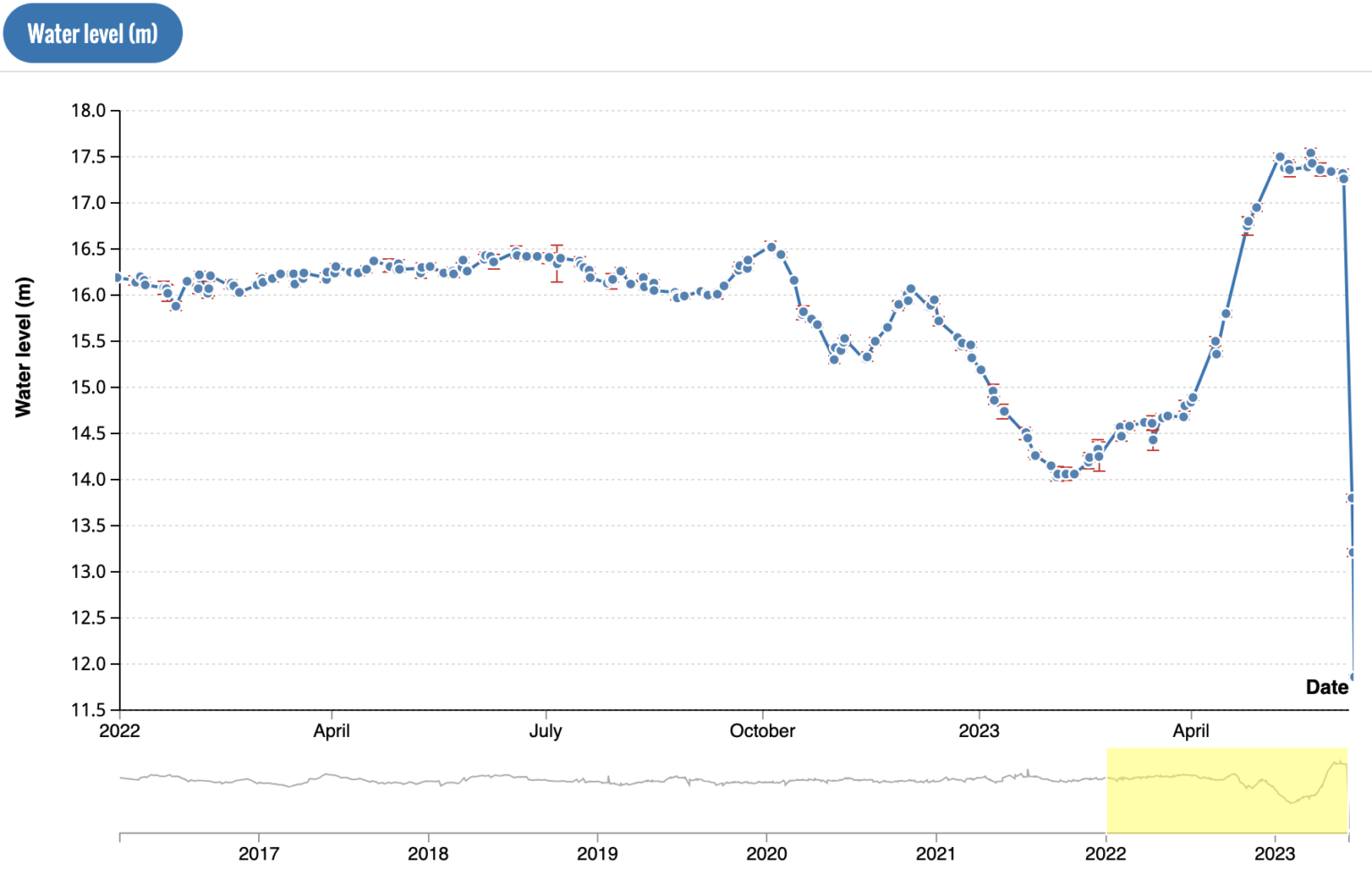Click the Date axis title
Viewport: 1372px width, 880px height.
click(x=1326, y=687)
